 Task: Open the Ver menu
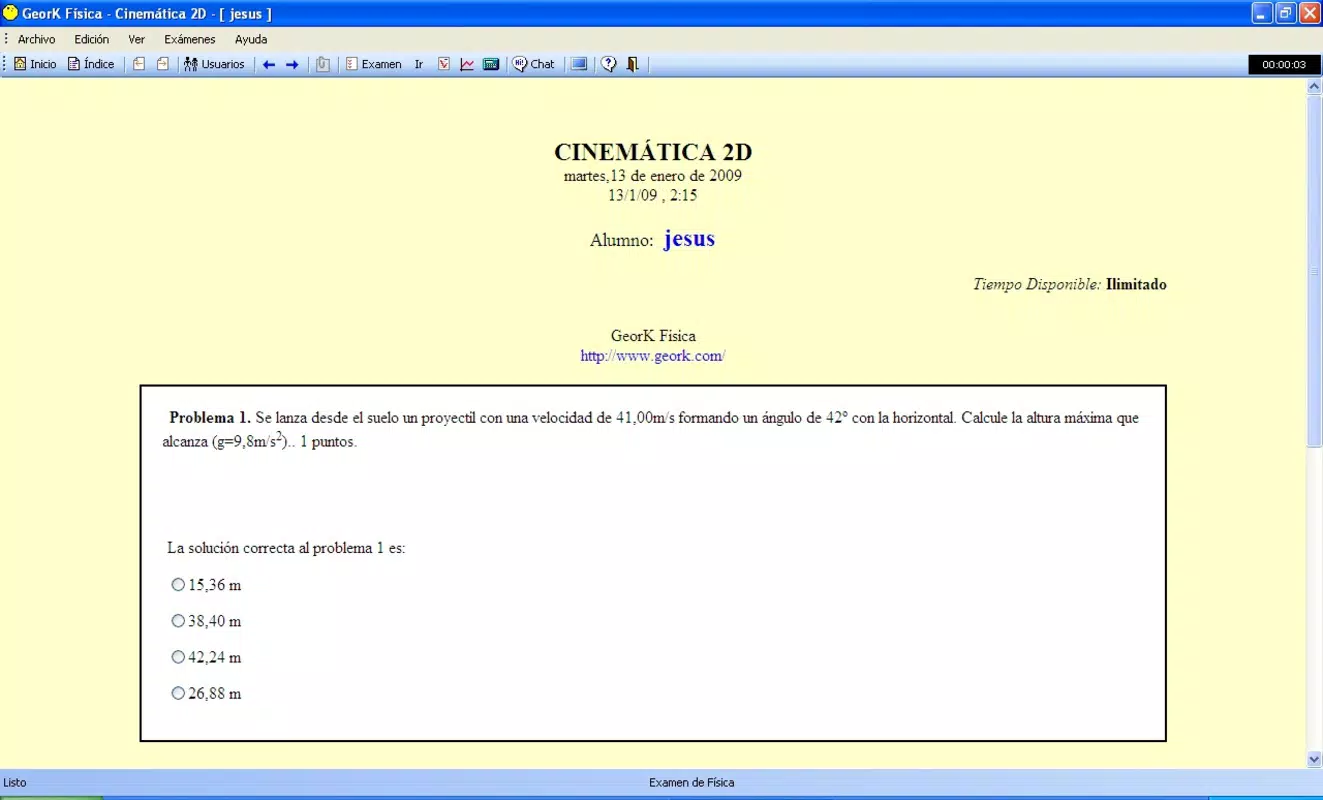pos(137,39)
